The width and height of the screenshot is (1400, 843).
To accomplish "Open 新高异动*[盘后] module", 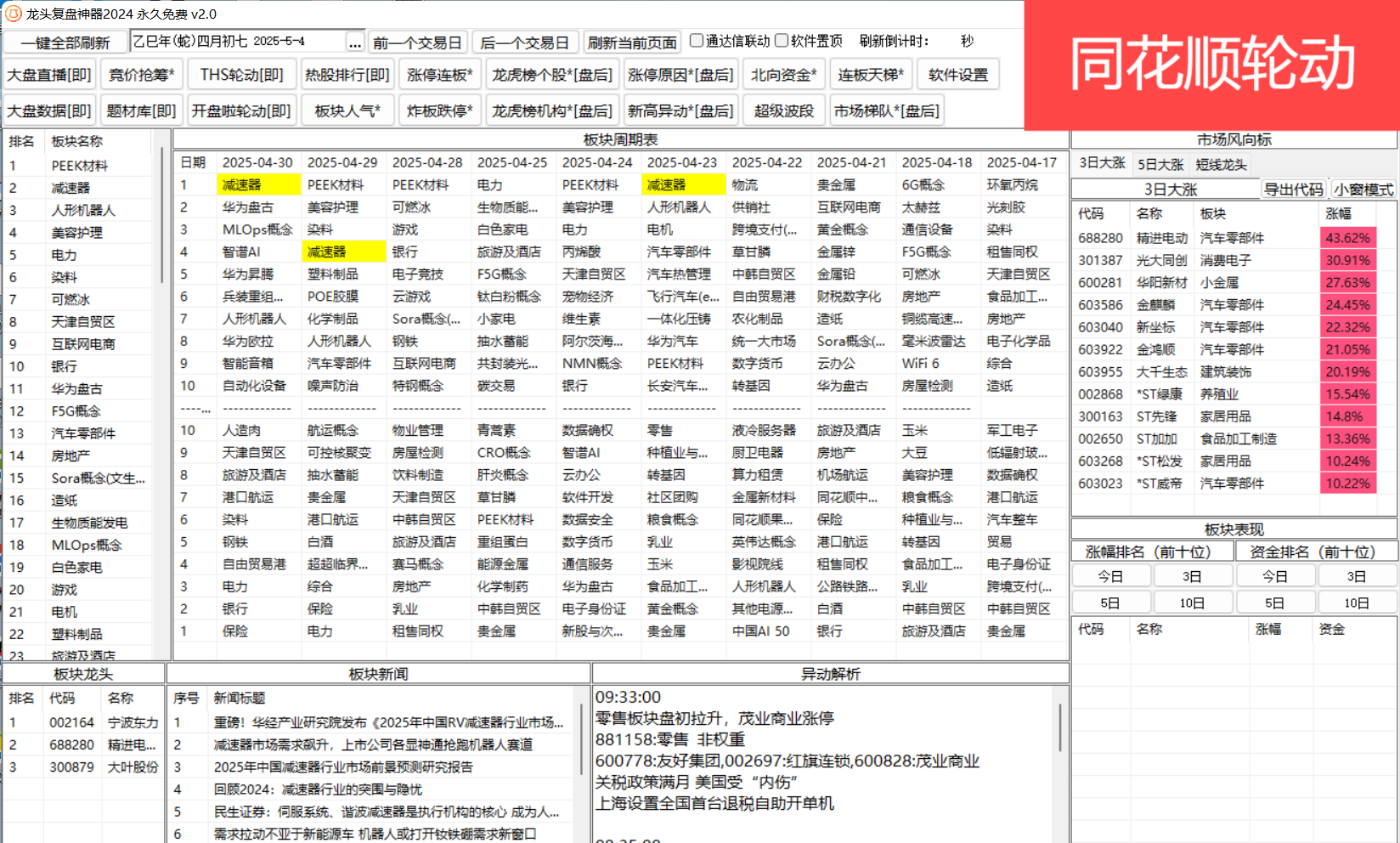I will (680, 110).
